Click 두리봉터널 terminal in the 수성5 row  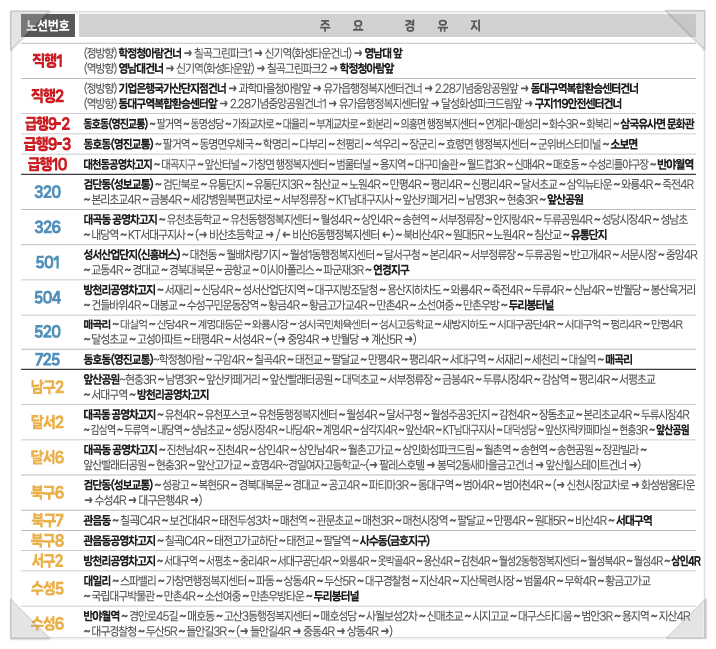pos(337,596)
